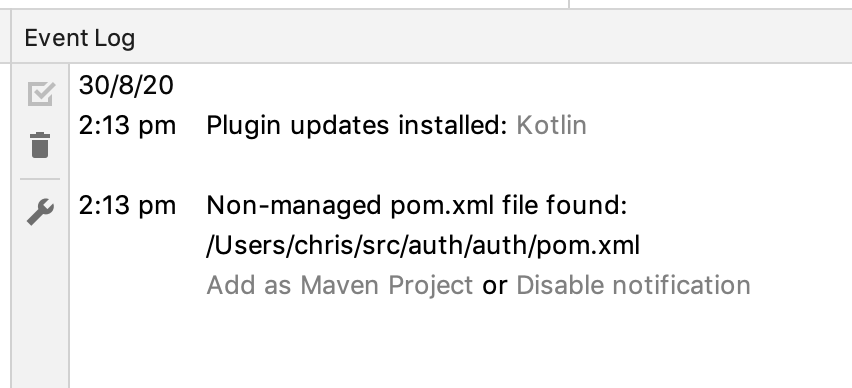Open the Kotlin plugin link
The height and width of the screenshot is (388, 852).
point(551,126)
